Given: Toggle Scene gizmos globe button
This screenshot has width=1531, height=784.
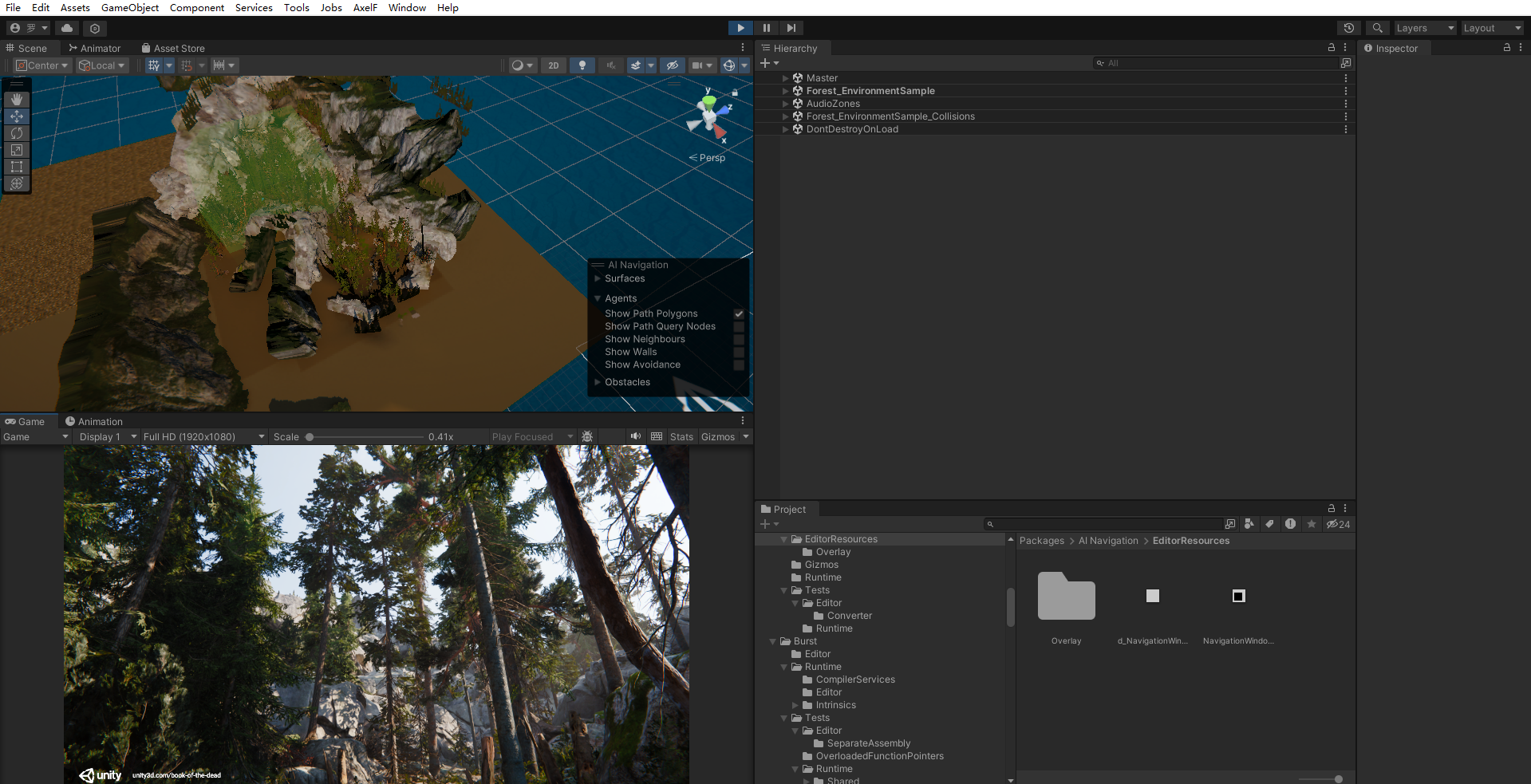Looking at the screenshot, I should [729, 65].
